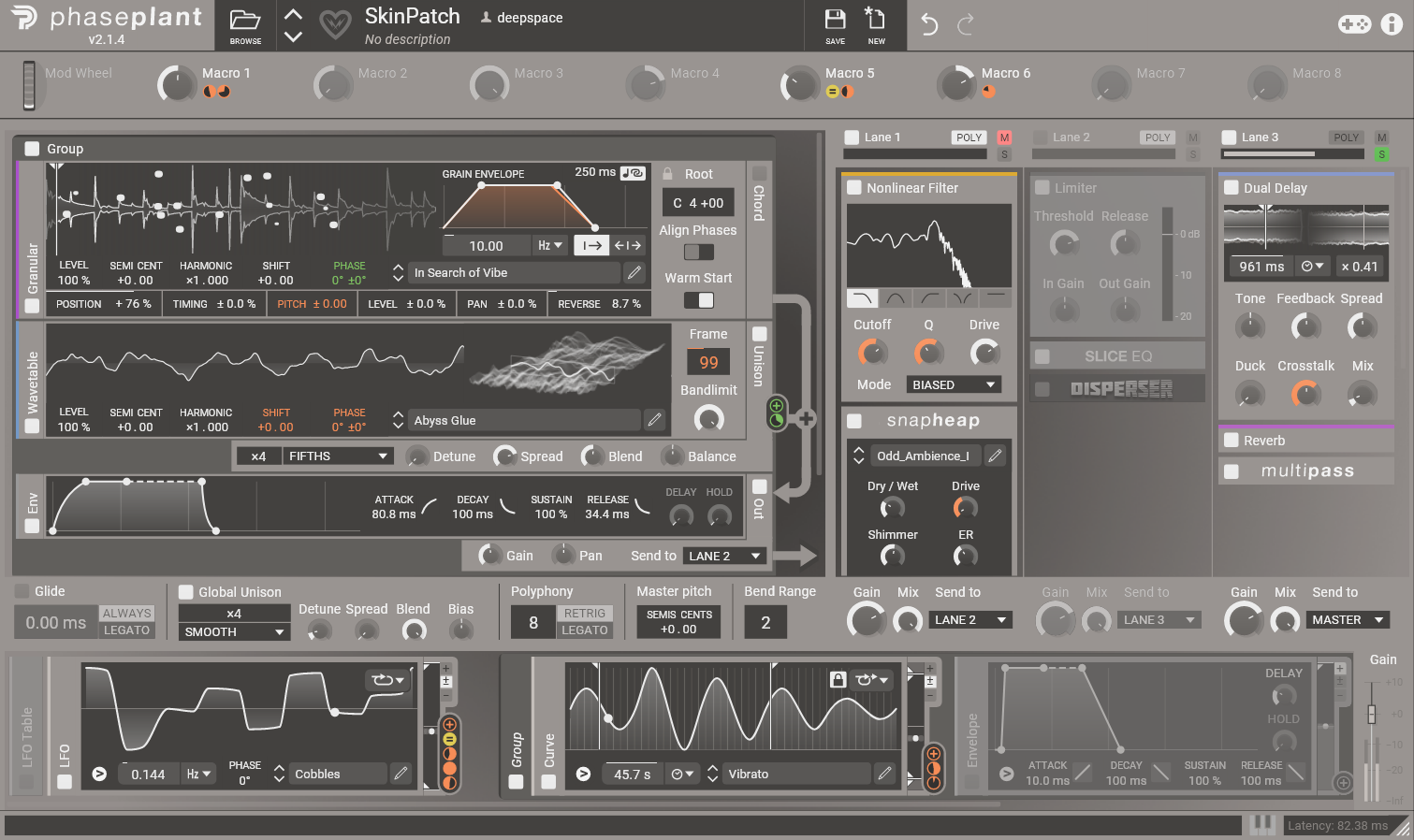Enable the Nonlinear Filter checkbox

click(x=854, y=188)
